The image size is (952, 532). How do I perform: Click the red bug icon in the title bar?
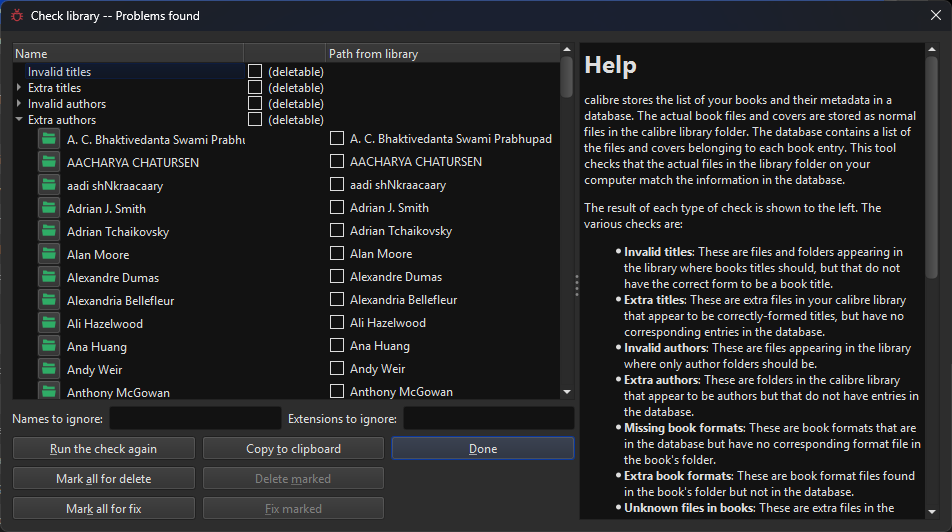tap(16, 16)
